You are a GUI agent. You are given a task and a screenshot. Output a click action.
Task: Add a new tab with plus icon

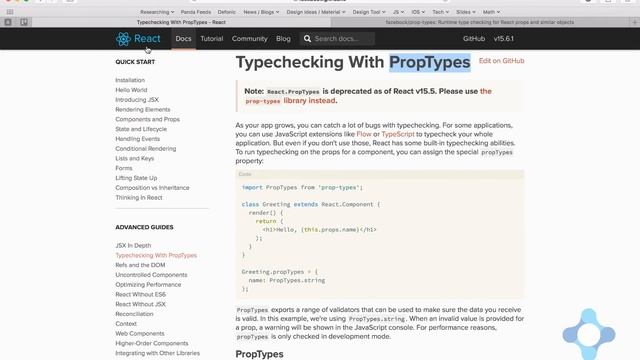tap(635, 22)
